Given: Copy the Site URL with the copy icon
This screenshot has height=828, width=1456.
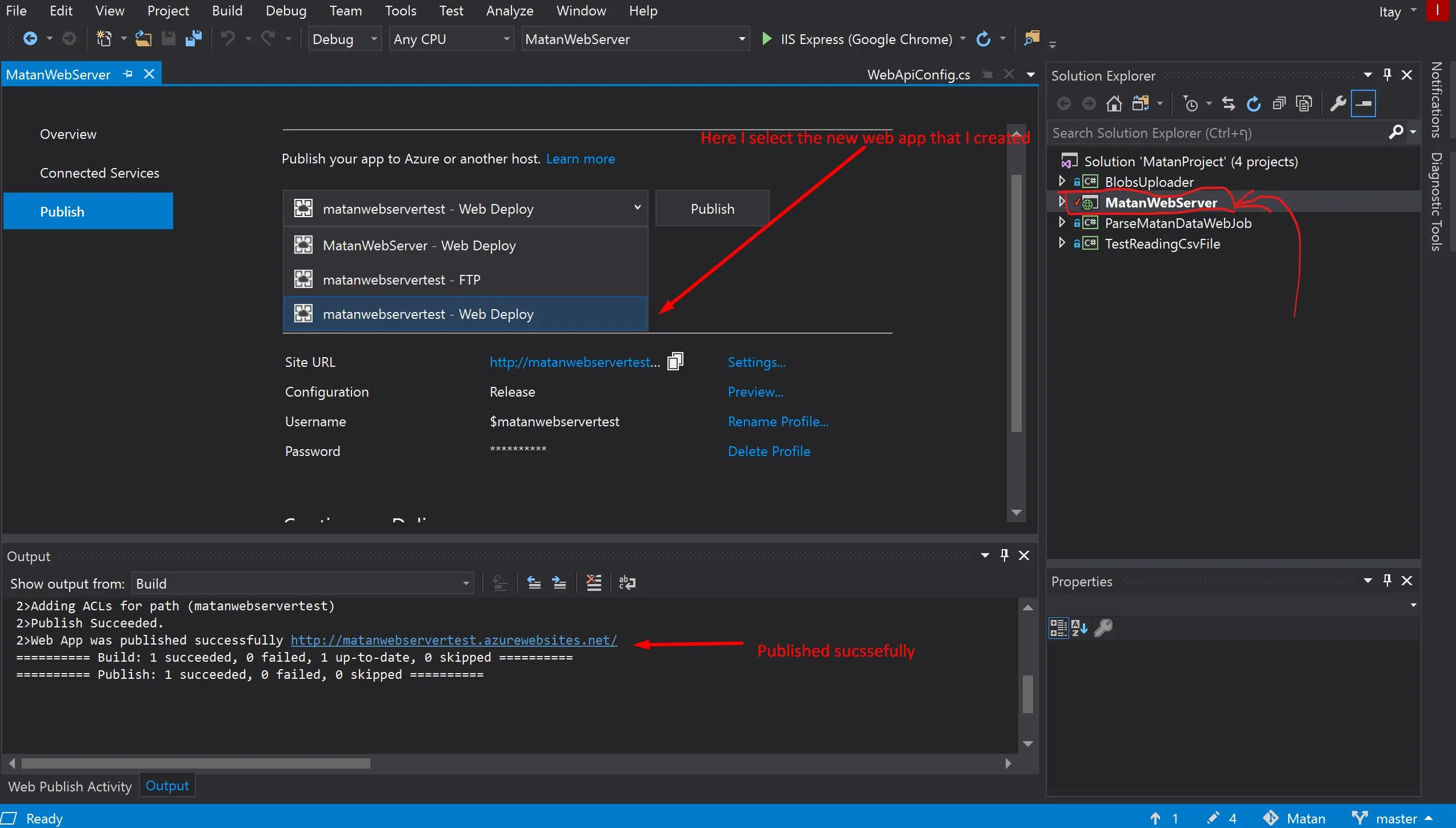Looking at the screenshot, I should click(675, 362).
